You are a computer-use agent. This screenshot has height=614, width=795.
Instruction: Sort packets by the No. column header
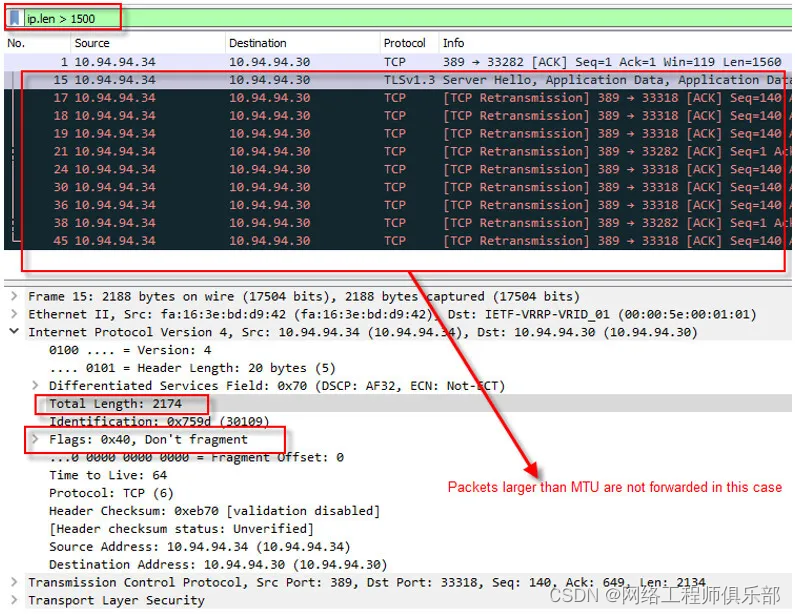(16, 43)
